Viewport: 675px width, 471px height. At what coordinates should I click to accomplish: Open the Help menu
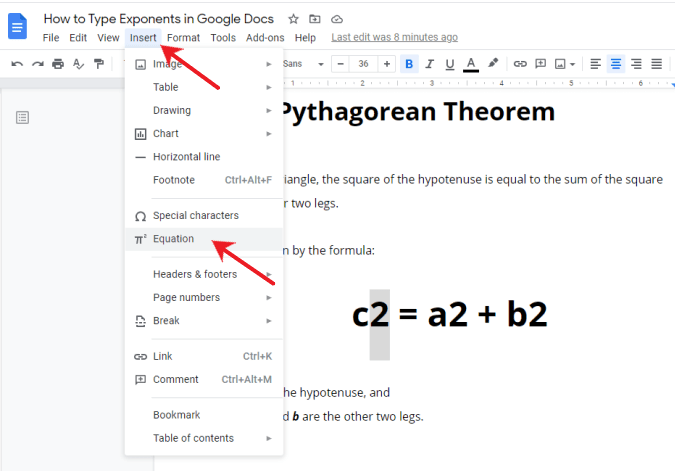point(305,38)
